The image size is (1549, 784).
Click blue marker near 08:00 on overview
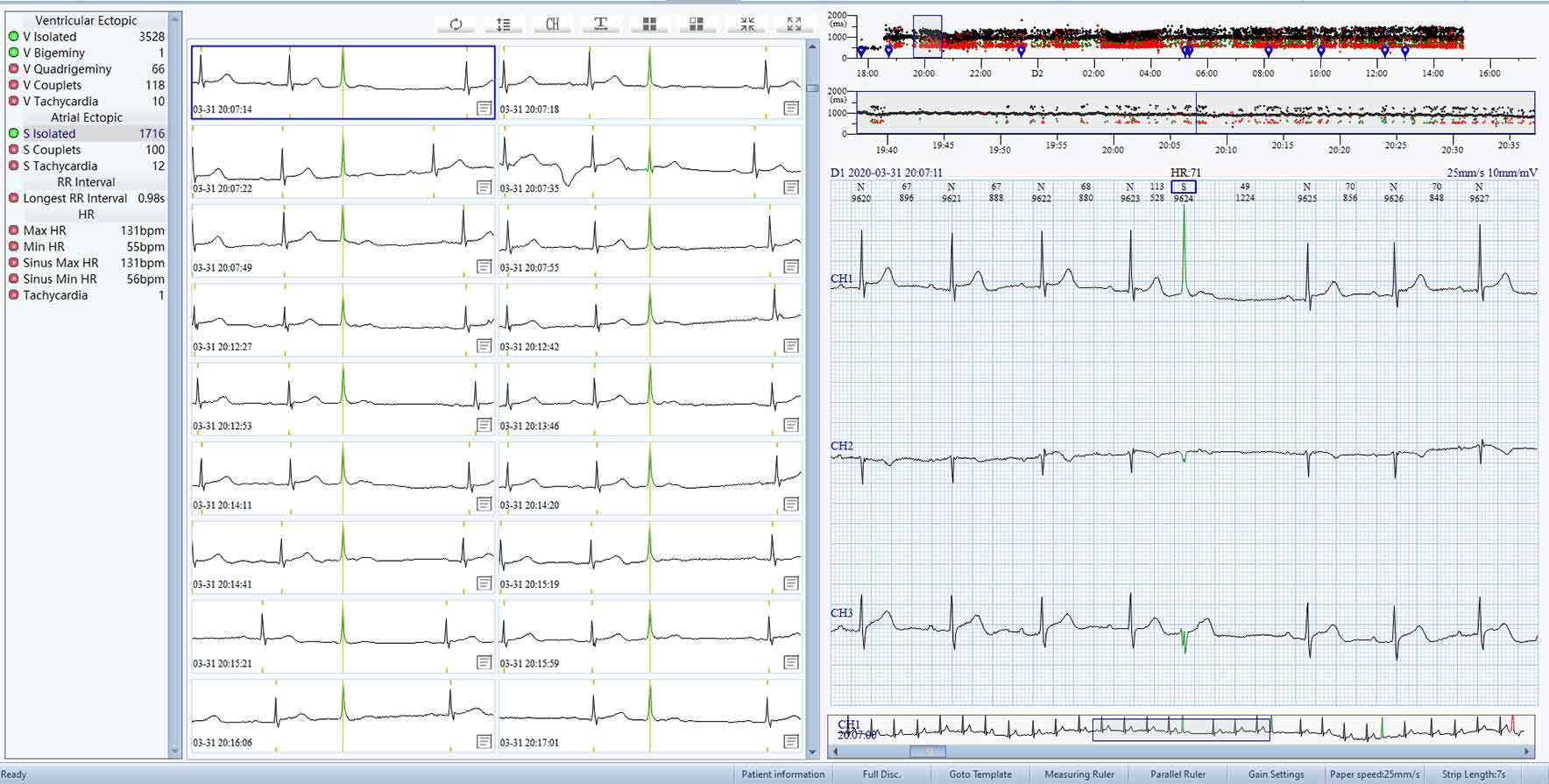[x=1269, y=52]
